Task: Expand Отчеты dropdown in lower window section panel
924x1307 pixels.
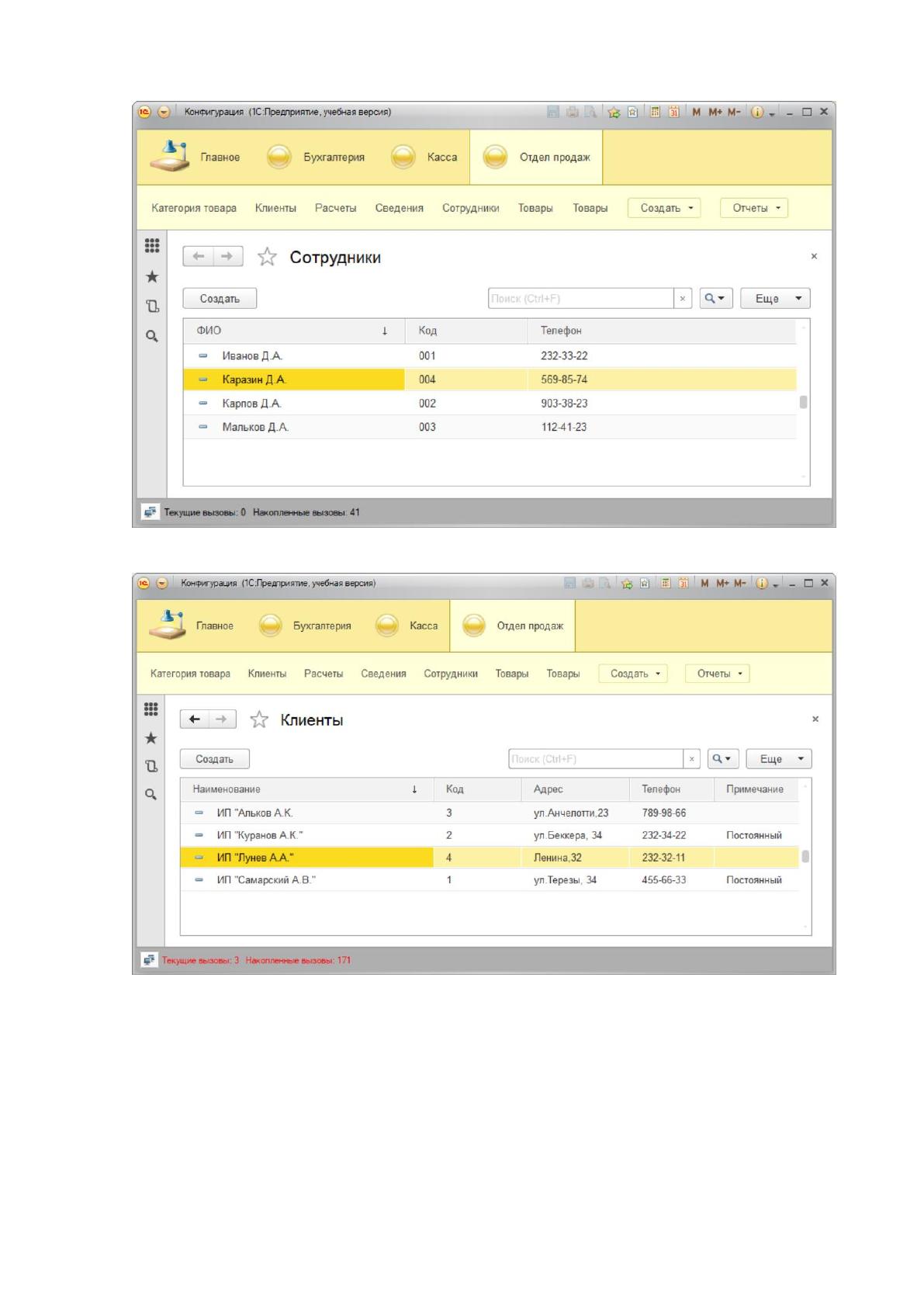Action: coord(718,674)
